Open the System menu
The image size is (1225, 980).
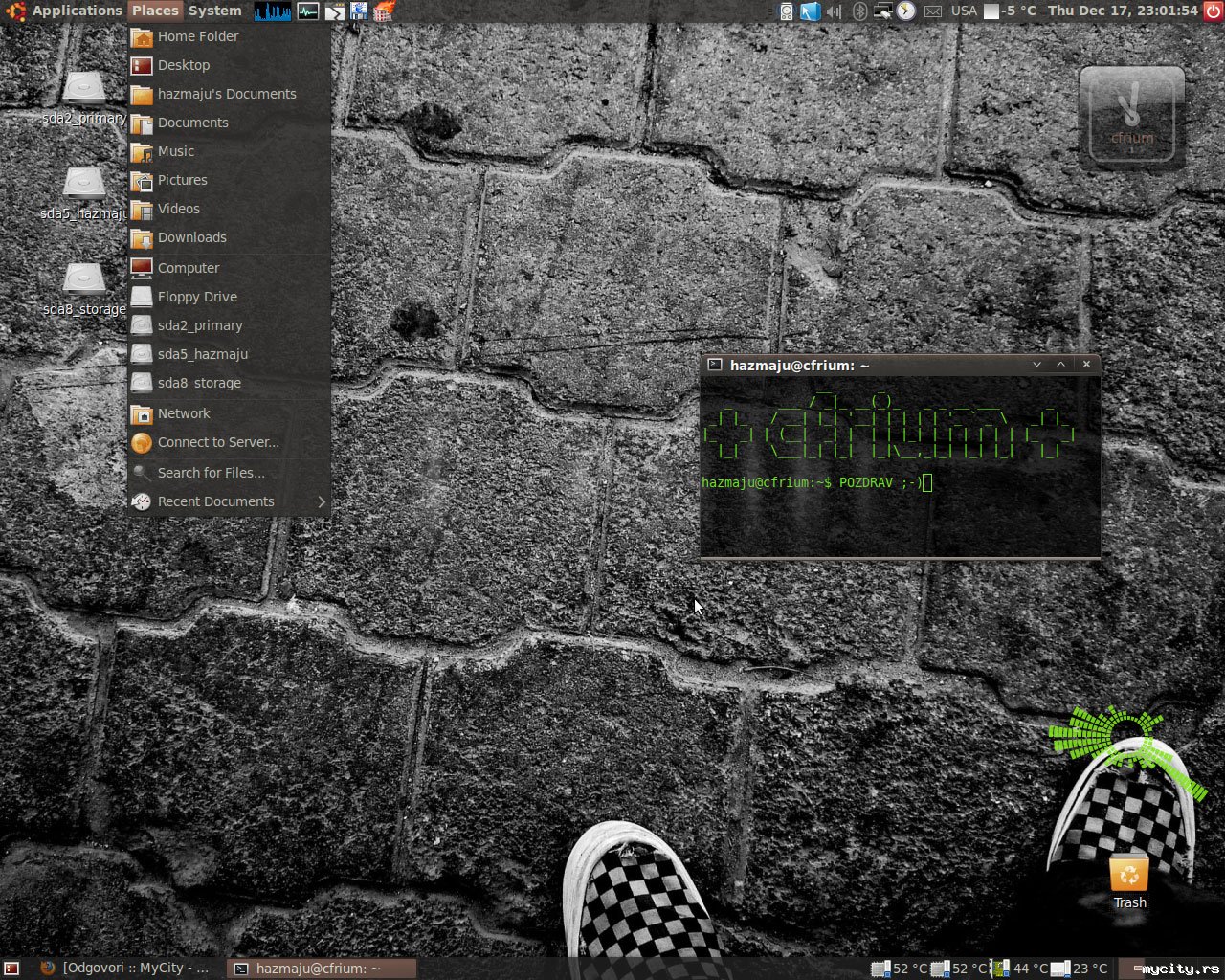[x=214, y=11]
